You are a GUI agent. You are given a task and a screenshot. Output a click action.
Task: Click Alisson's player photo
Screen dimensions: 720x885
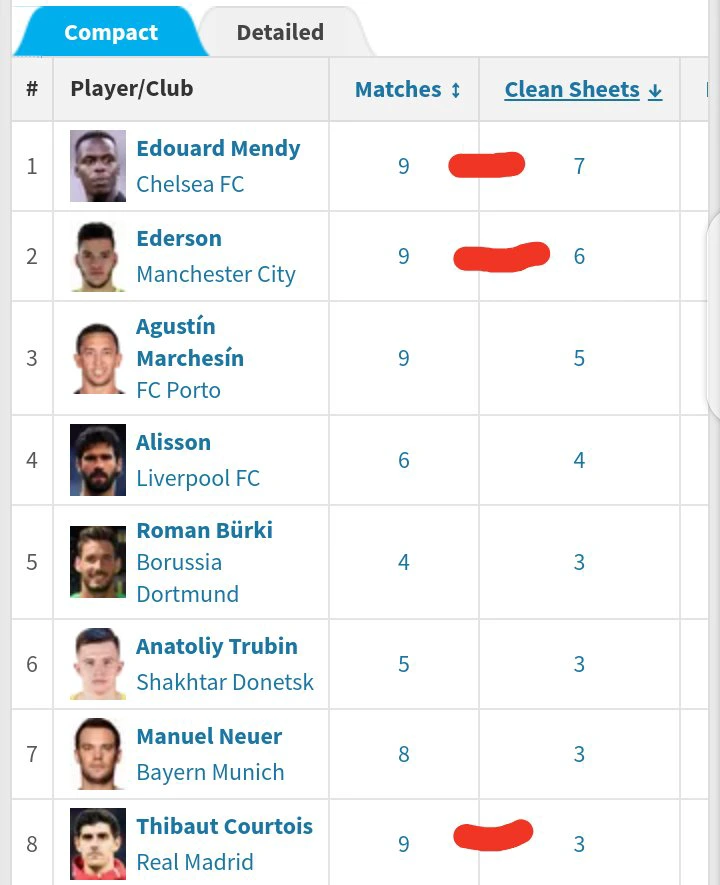coord(98,460)
